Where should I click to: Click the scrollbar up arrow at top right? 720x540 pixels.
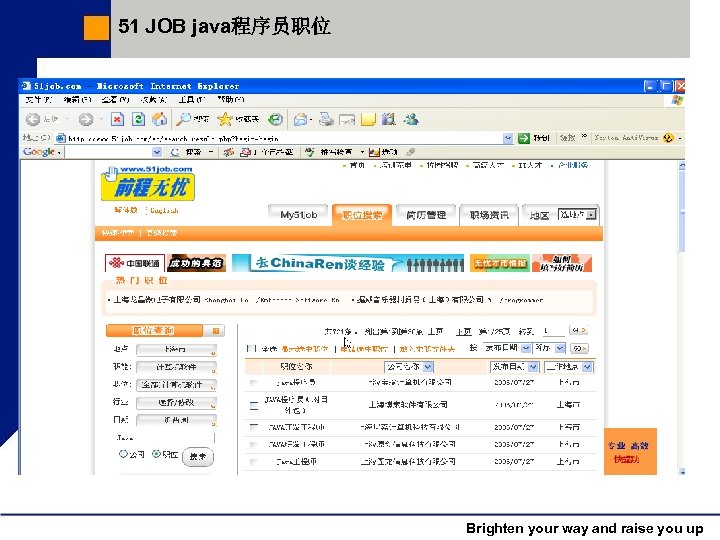682,165
